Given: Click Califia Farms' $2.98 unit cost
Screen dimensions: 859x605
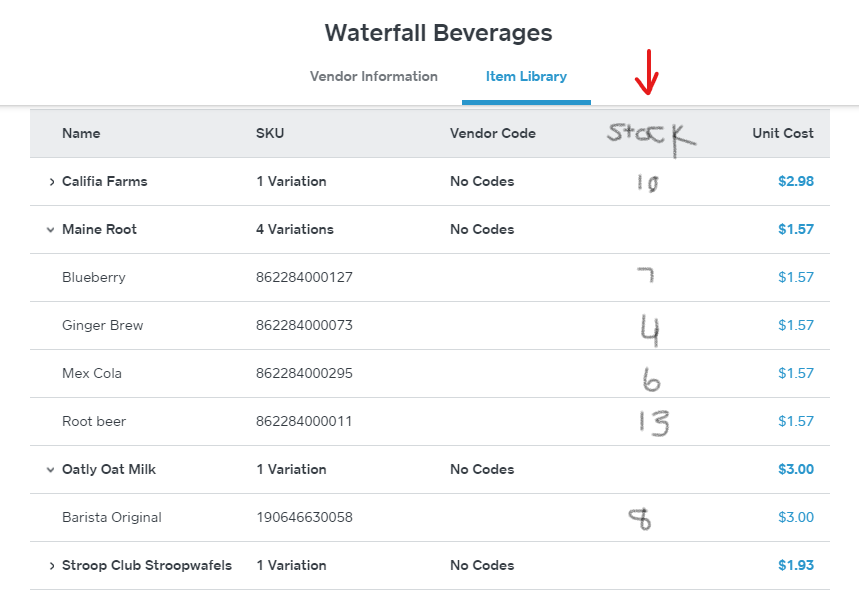Looking at the screenshot, I should point(795,182).
